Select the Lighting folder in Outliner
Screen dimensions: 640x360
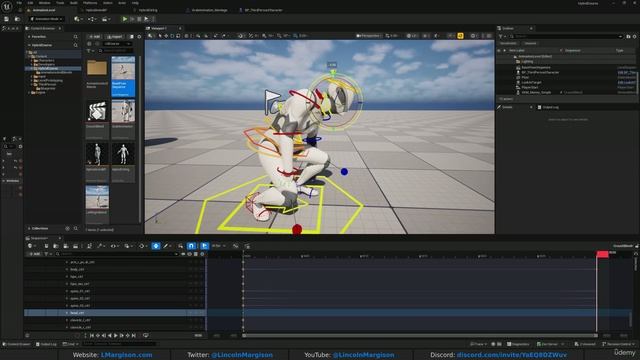coord(527,62)
